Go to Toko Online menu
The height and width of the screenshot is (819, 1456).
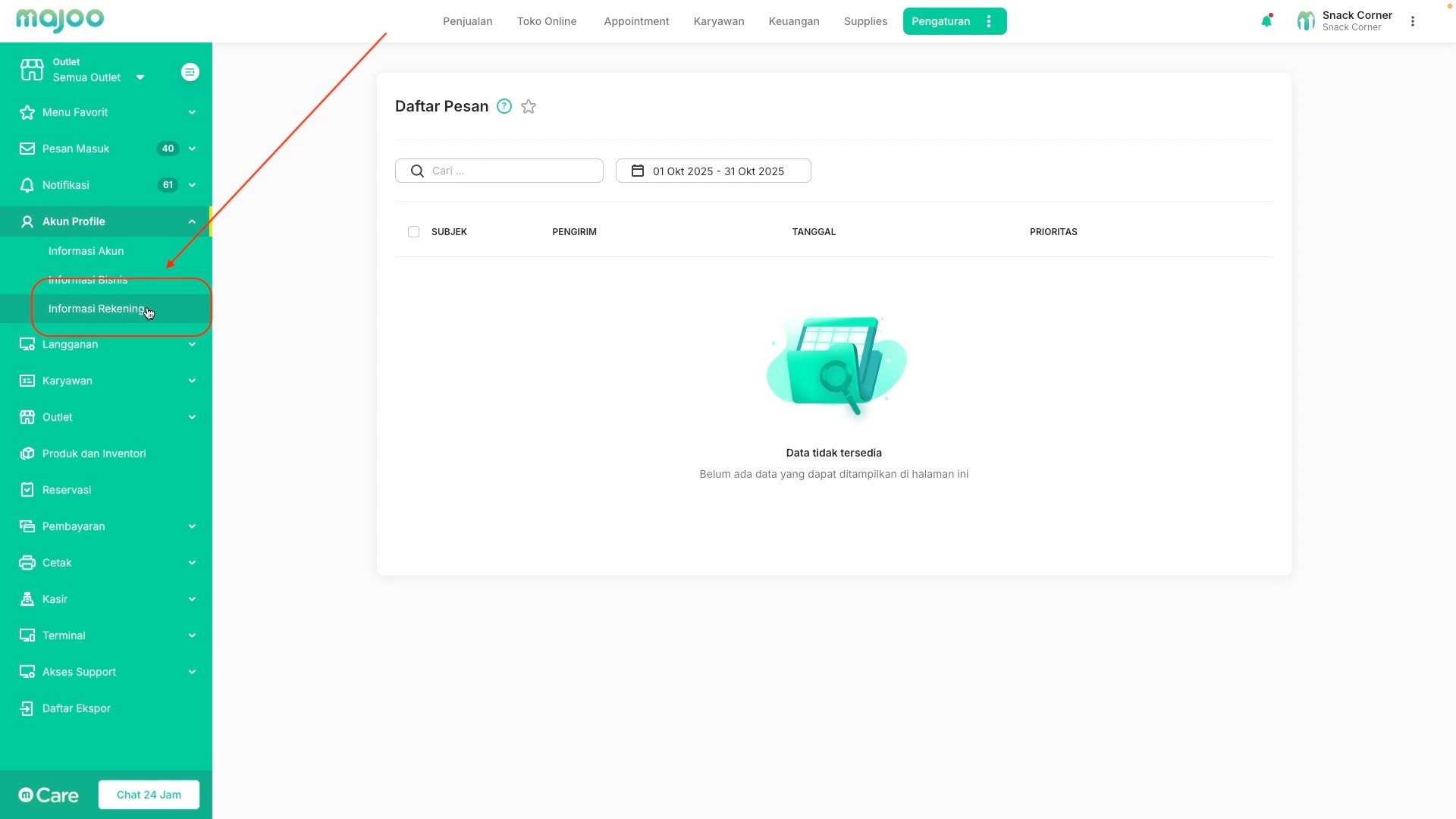pos(546,21)
